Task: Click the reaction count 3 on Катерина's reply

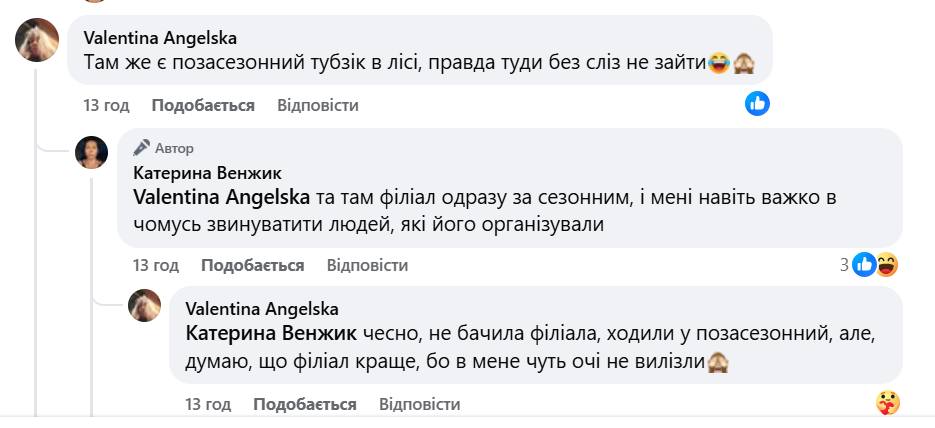Action: pos(844,265)
